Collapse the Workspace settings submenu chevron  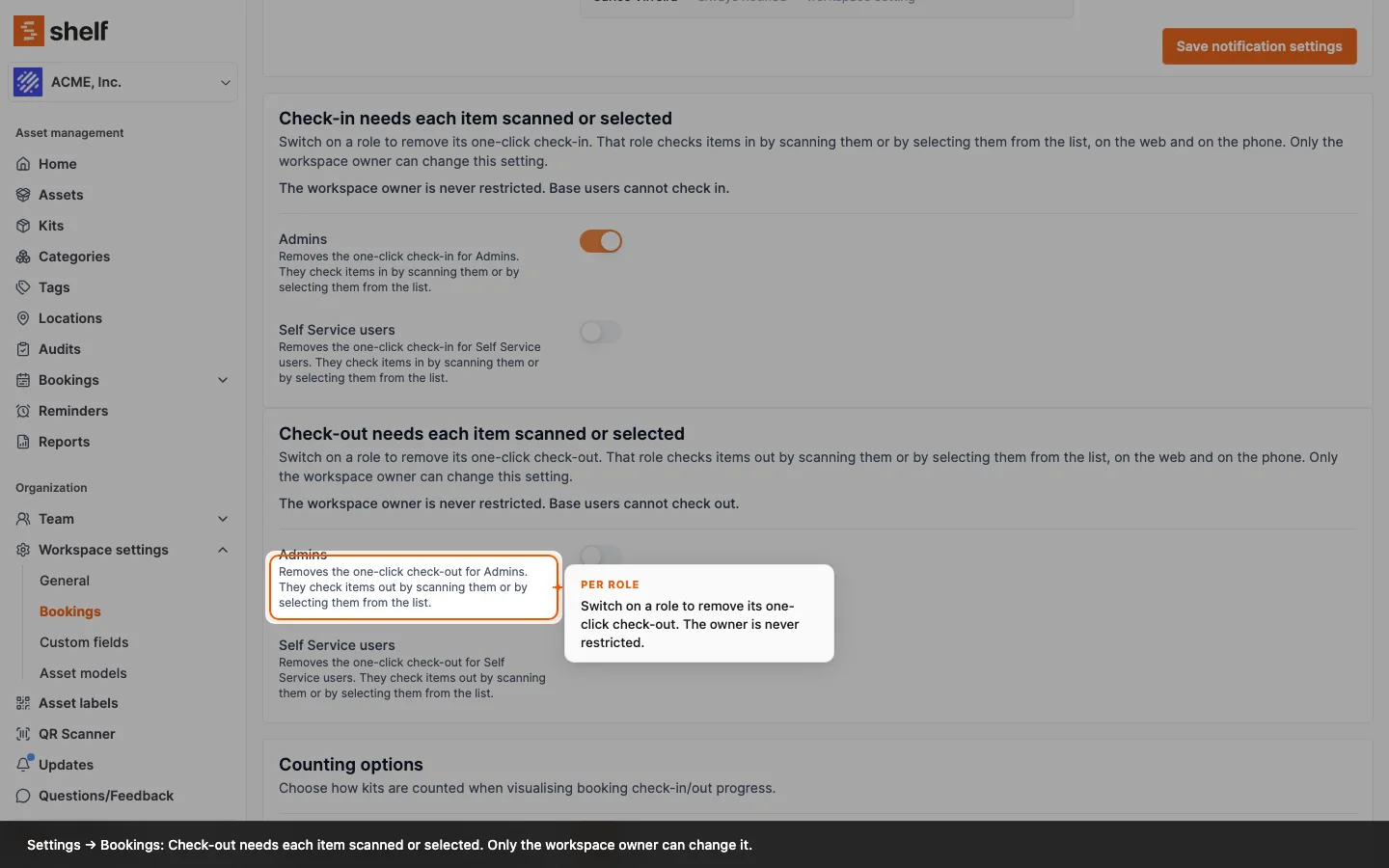pyautogui.click(x=223, y=550)
